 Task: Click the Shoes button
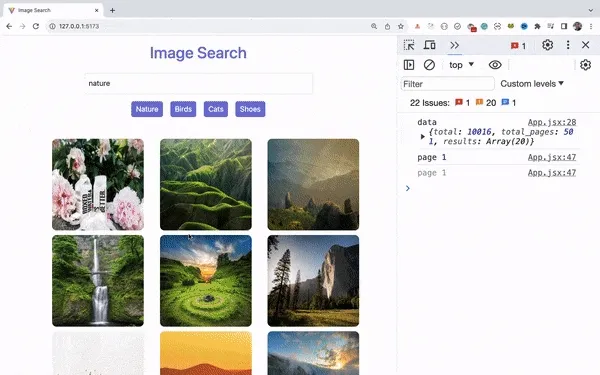pos(250,109)
